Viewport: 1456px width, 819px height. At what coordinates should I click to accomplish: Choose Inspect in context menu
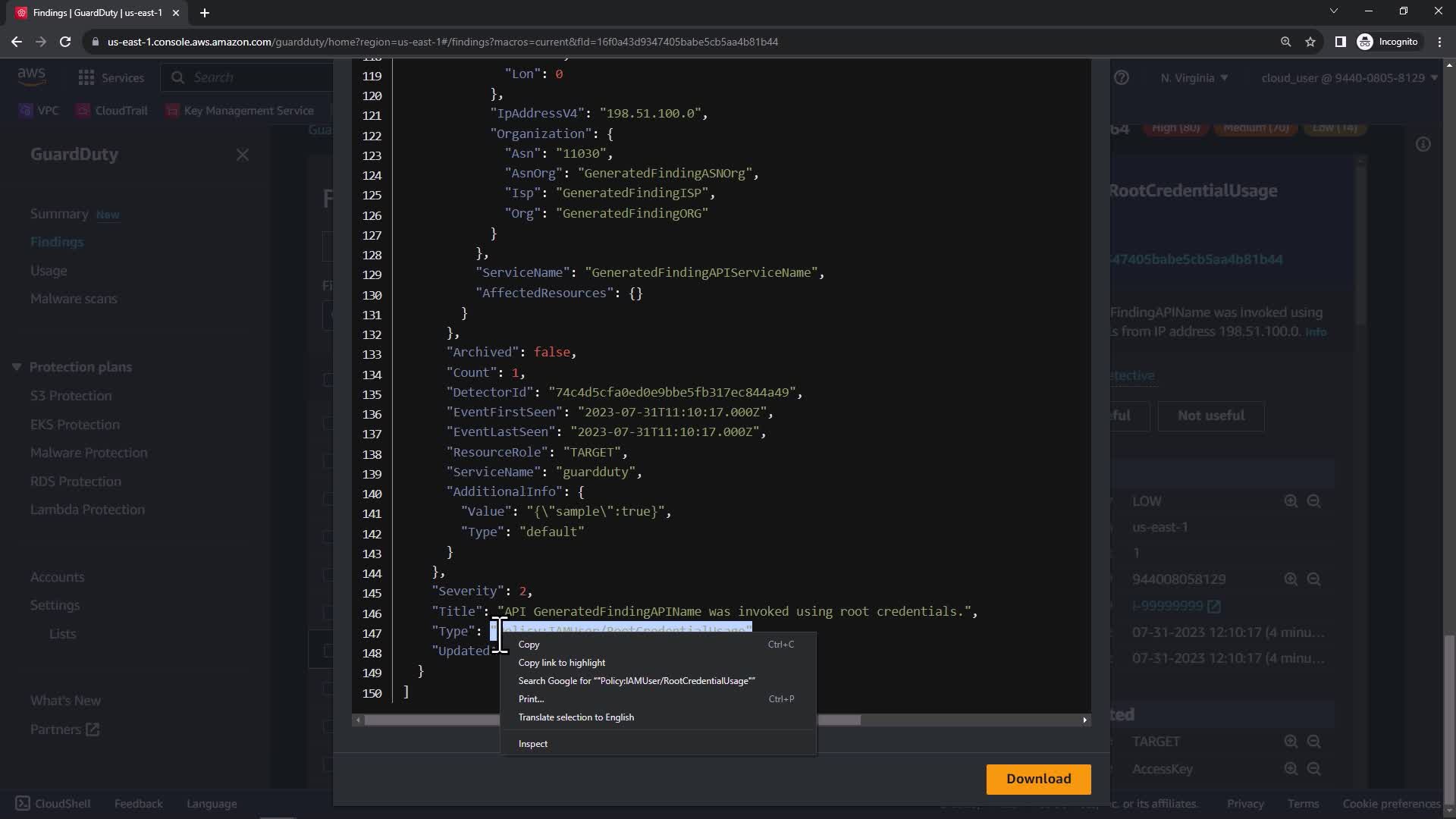[533, 744]
